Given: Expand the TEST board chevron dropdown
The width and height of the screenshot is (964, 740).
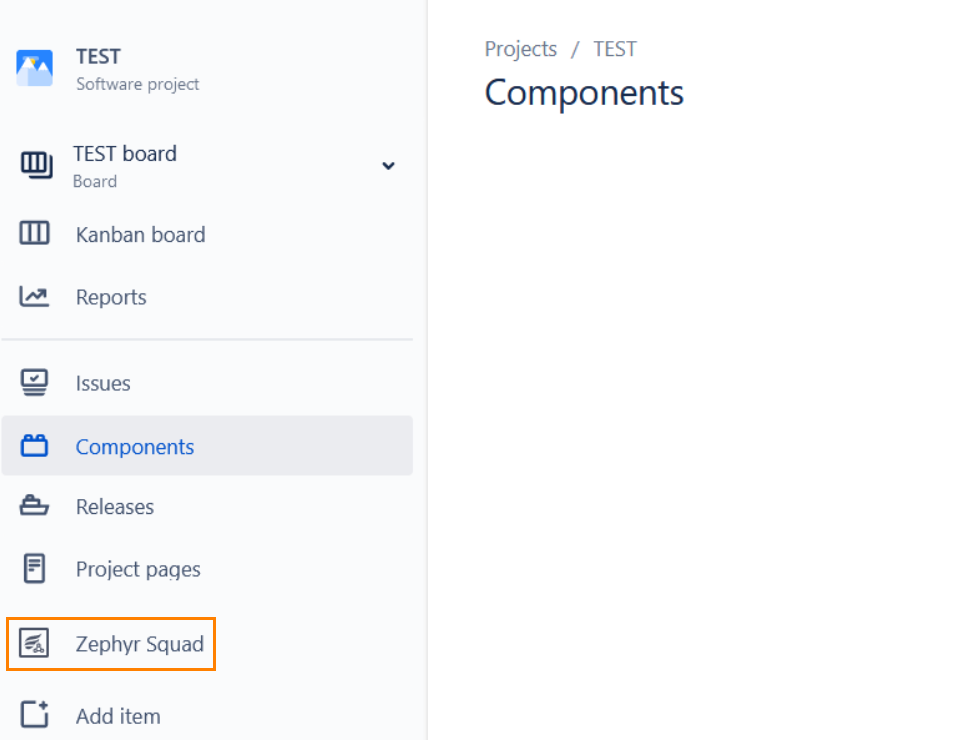Looking at the screenshot, I should pos(388,166).
